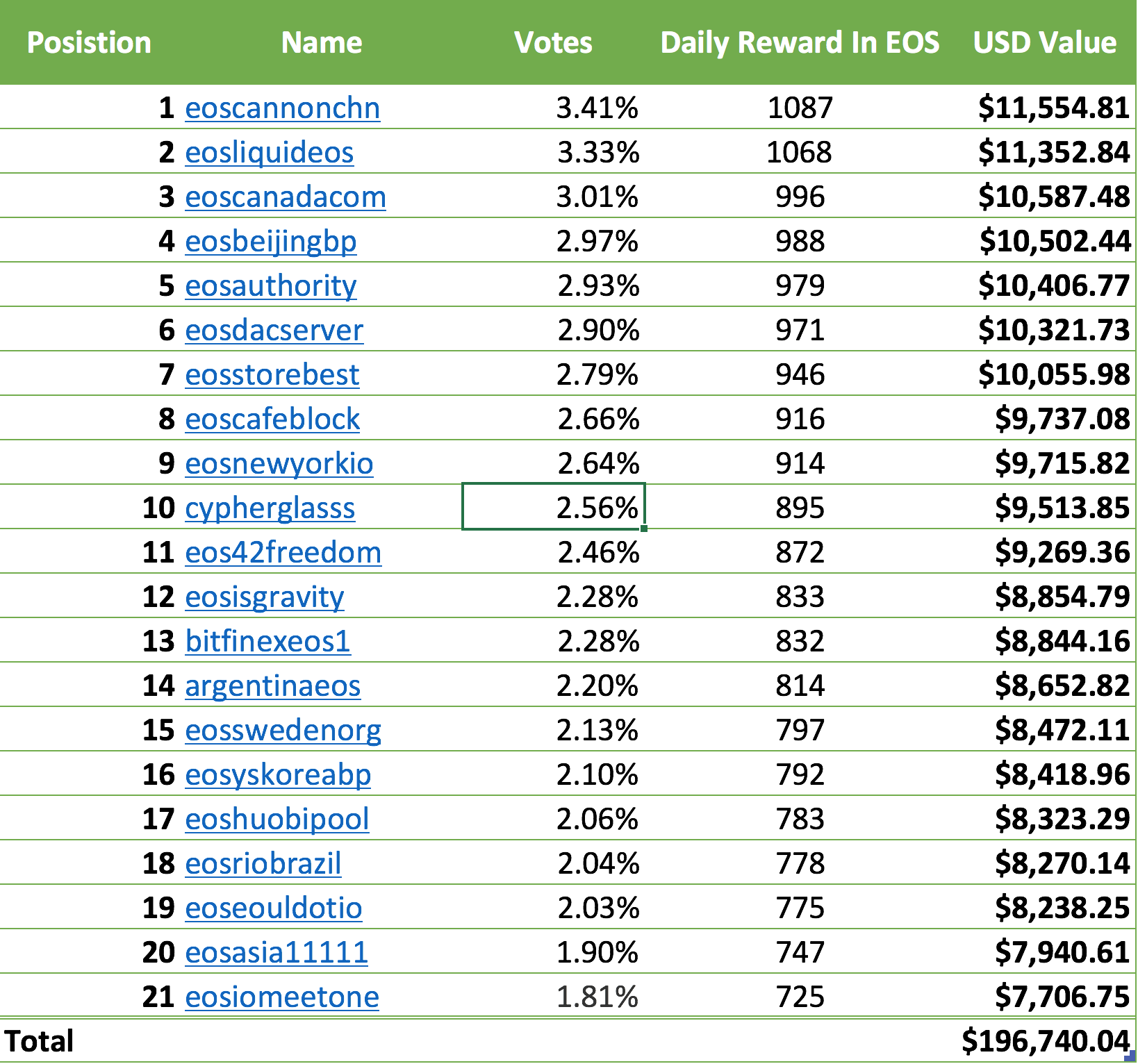Select the USD Value header cell

[1044, 43]
